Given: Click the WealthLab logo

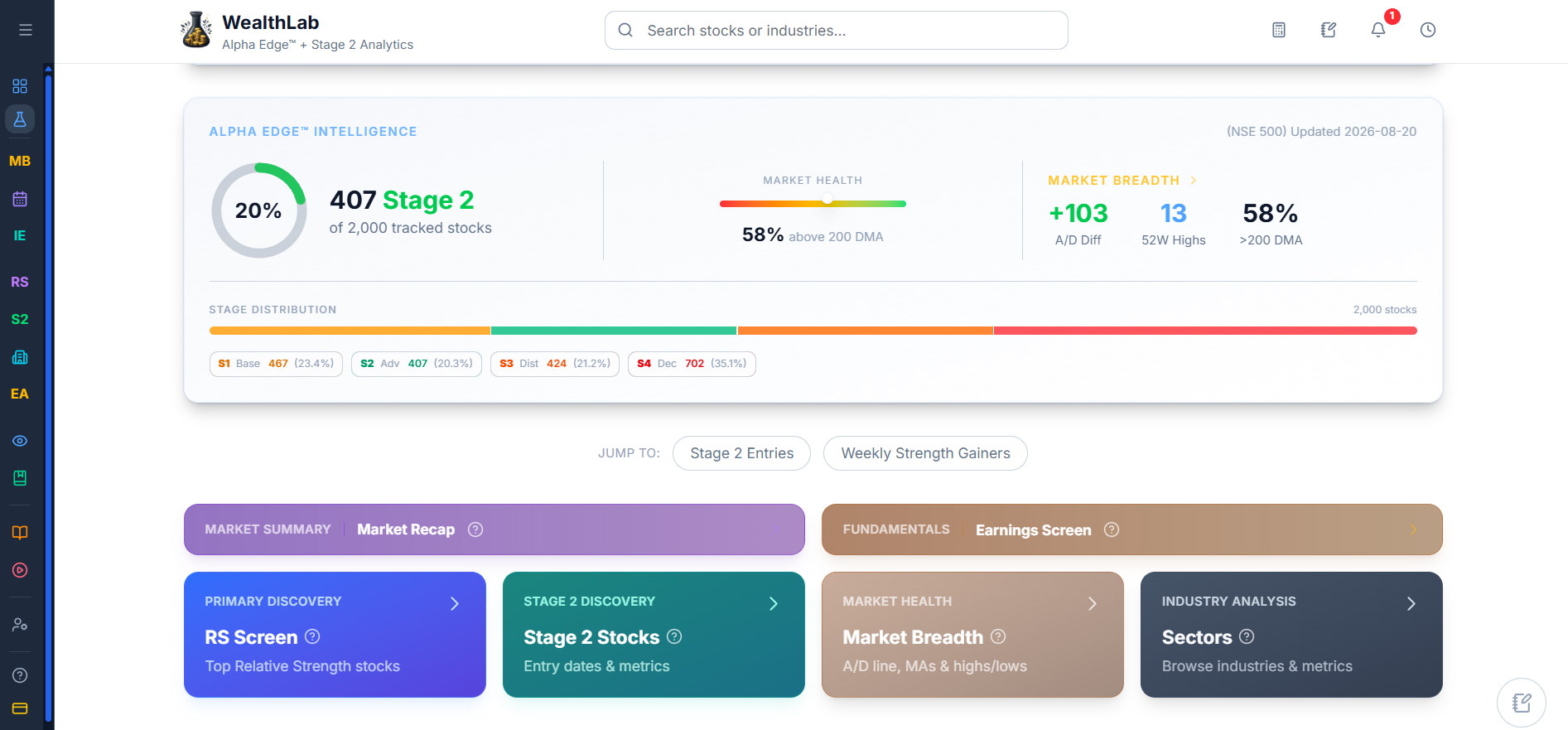Looking at the screenshot, I should click(196, 30).
